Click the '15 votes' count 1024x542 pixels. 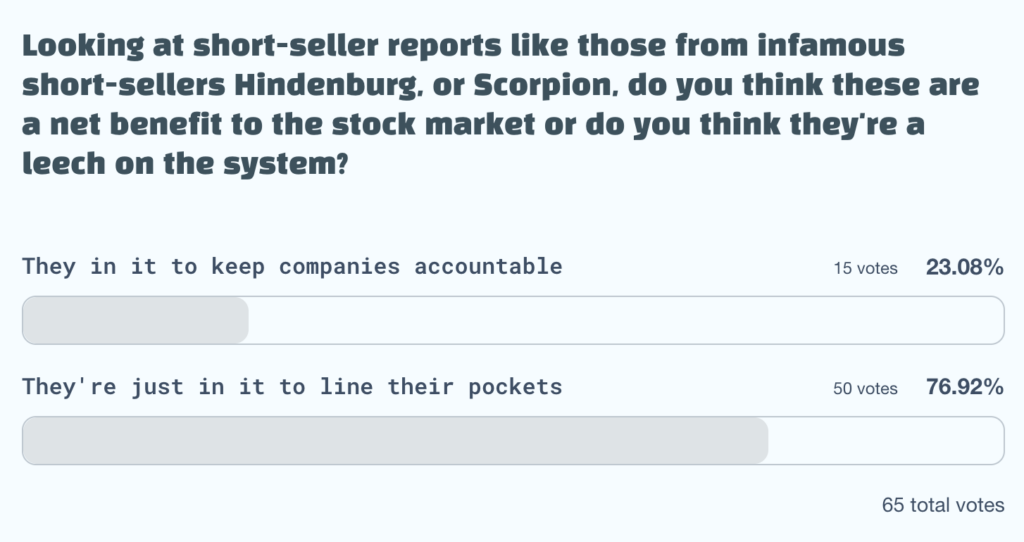pos(865,268)
